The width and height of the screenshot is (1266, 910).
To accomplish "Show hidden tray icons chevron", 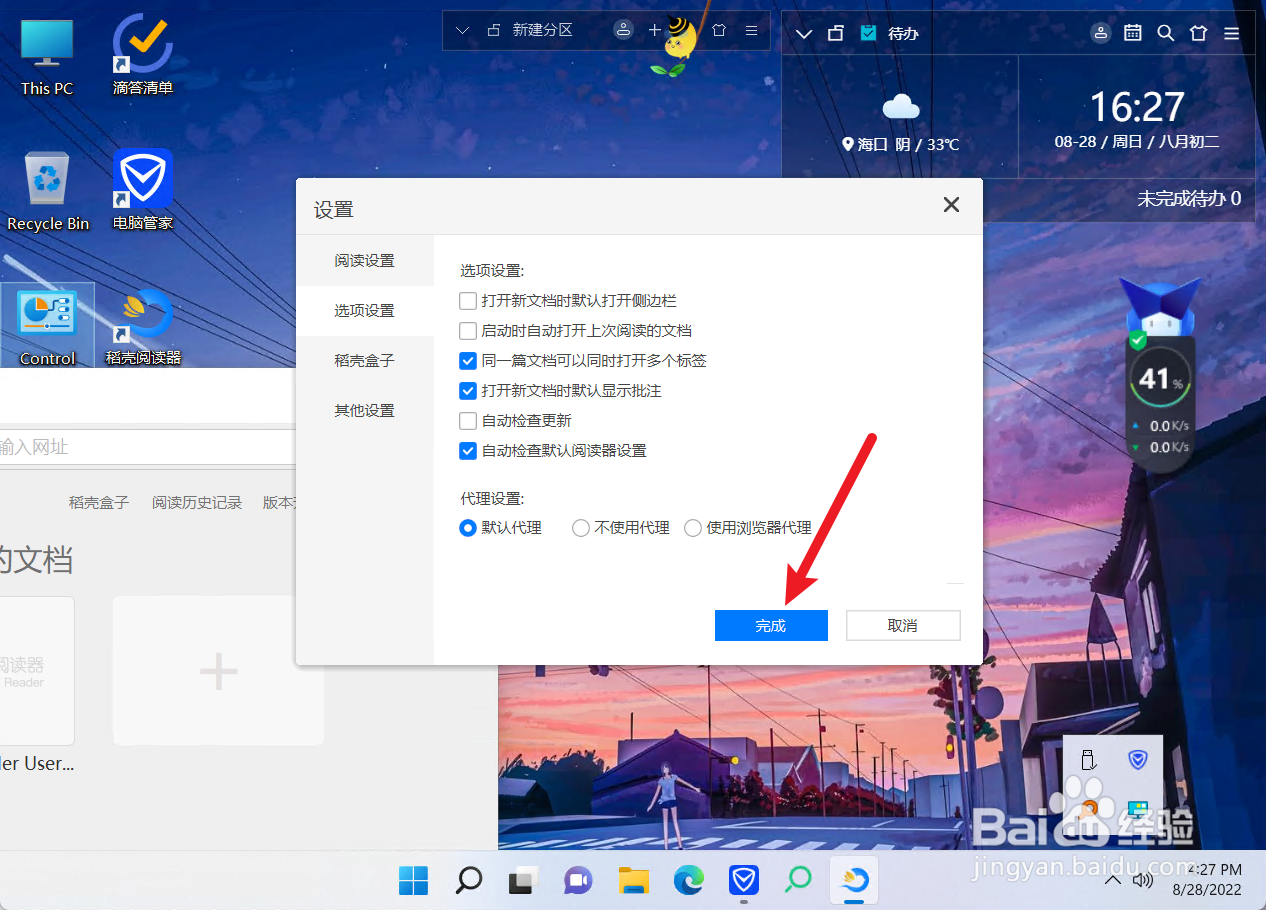I will pos(1113,880).
